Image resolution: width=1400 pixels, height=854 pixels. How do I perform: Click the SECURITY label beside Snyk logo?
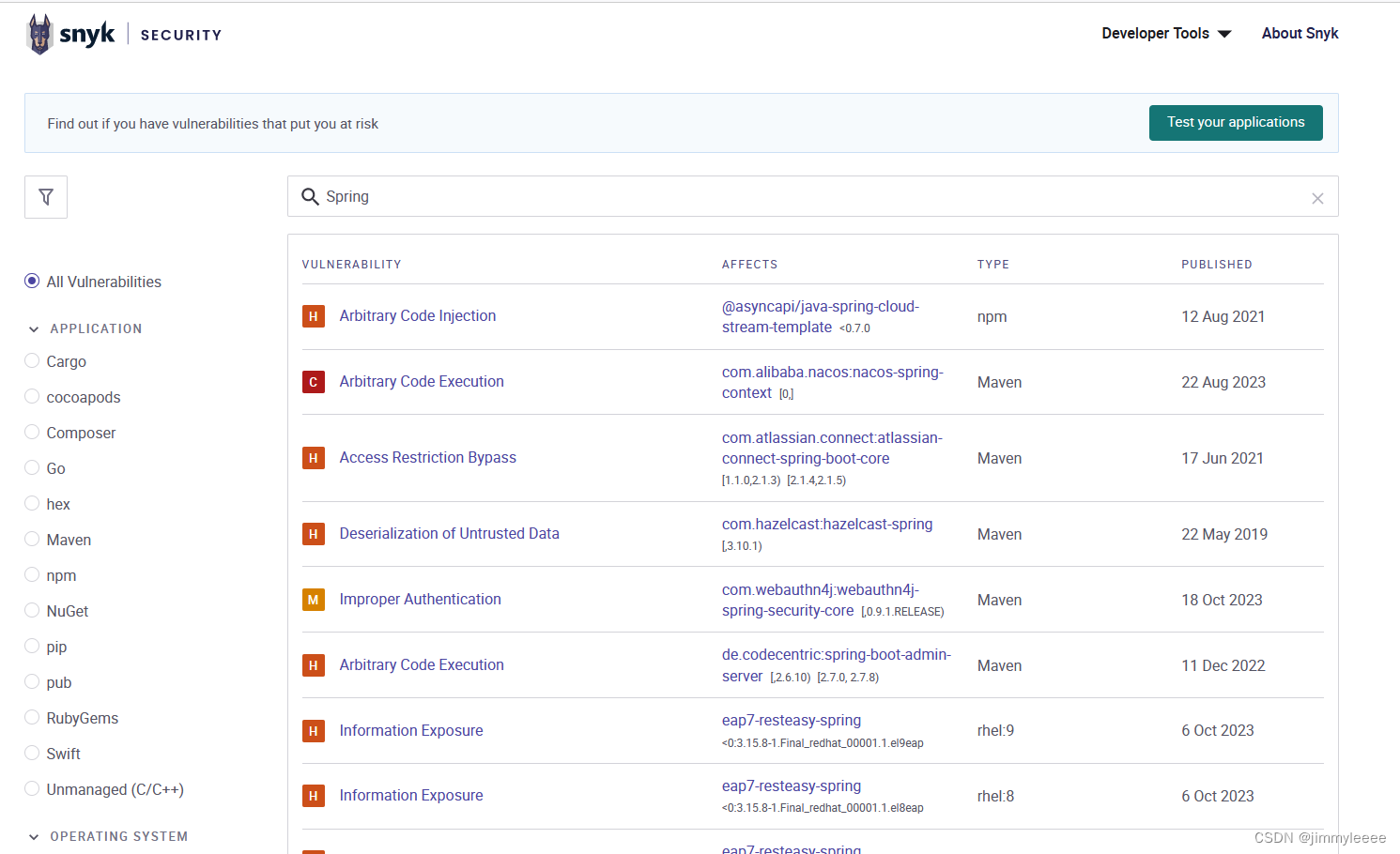[181, 35]
